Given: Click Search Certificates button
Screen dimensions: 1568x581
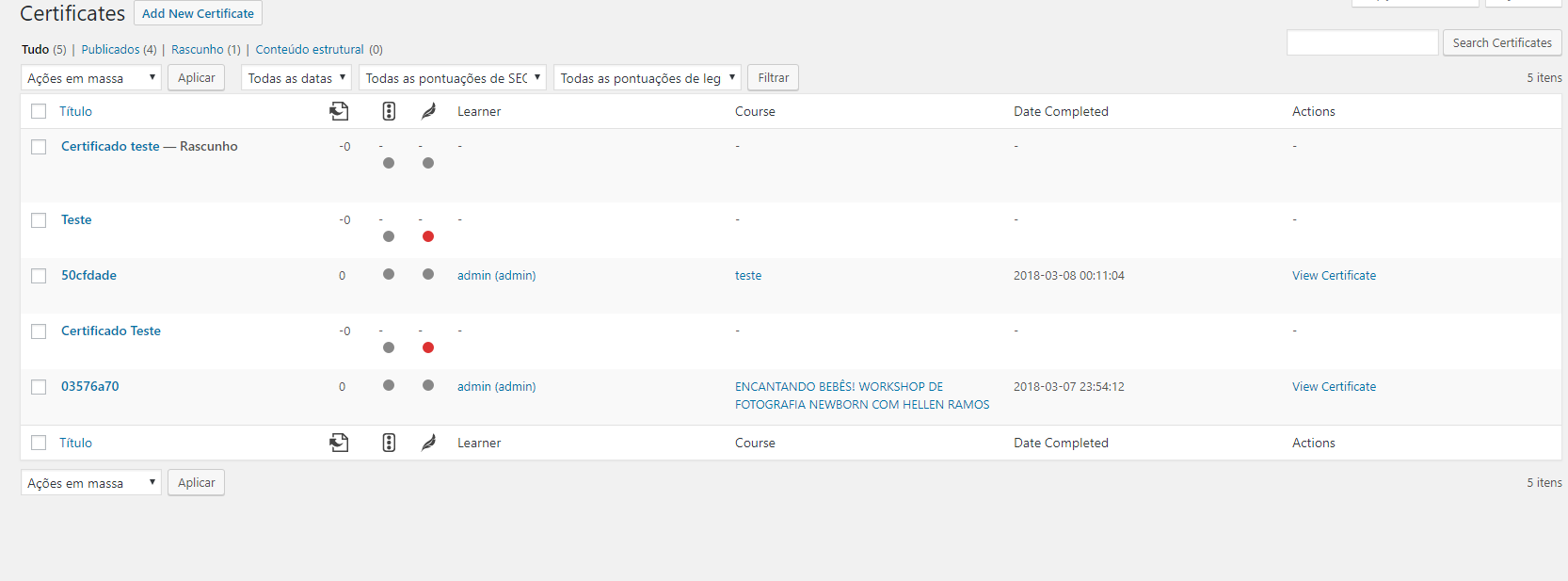Looking at the screenshot, I should [x=1502, y=42].
